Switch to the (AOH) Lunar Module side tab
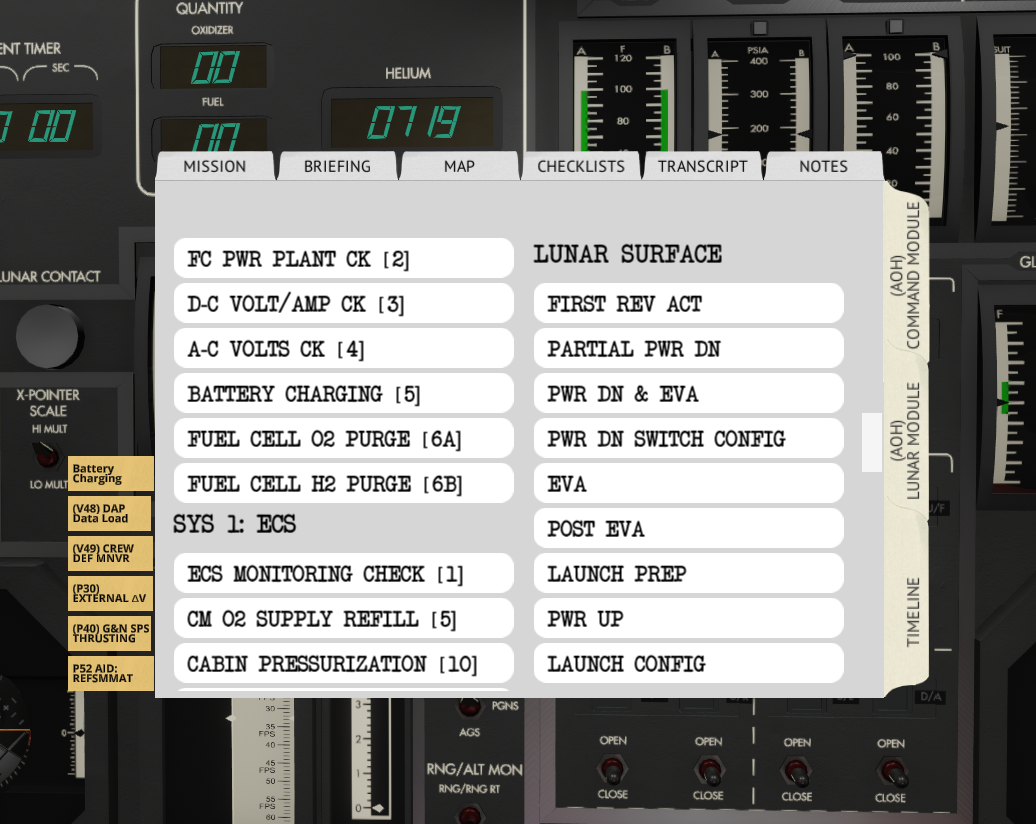 pos(906,440)
